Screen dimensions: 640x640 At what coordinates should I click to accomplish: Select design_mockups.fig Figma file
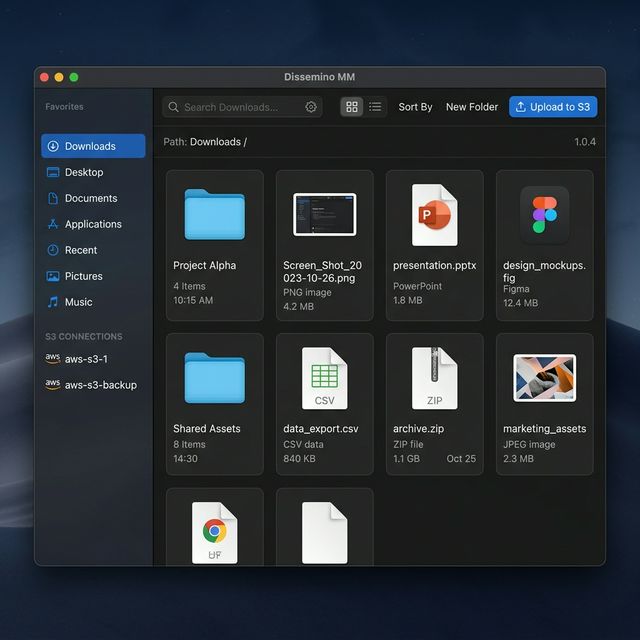[544, 245]
